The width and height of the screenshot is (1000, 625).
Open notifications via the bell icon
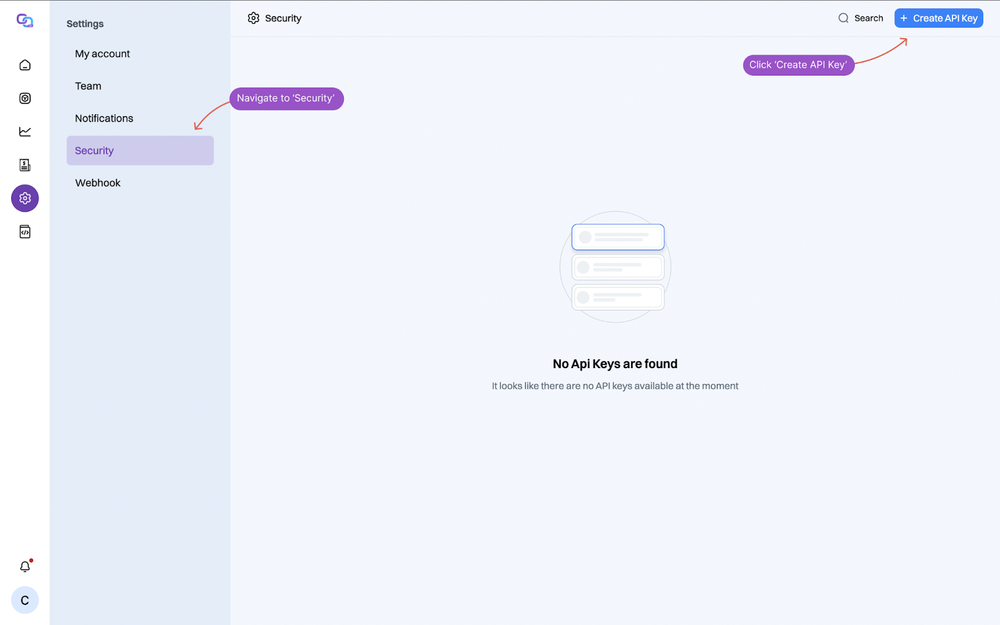pyautogui.click(x=24, y=565)
